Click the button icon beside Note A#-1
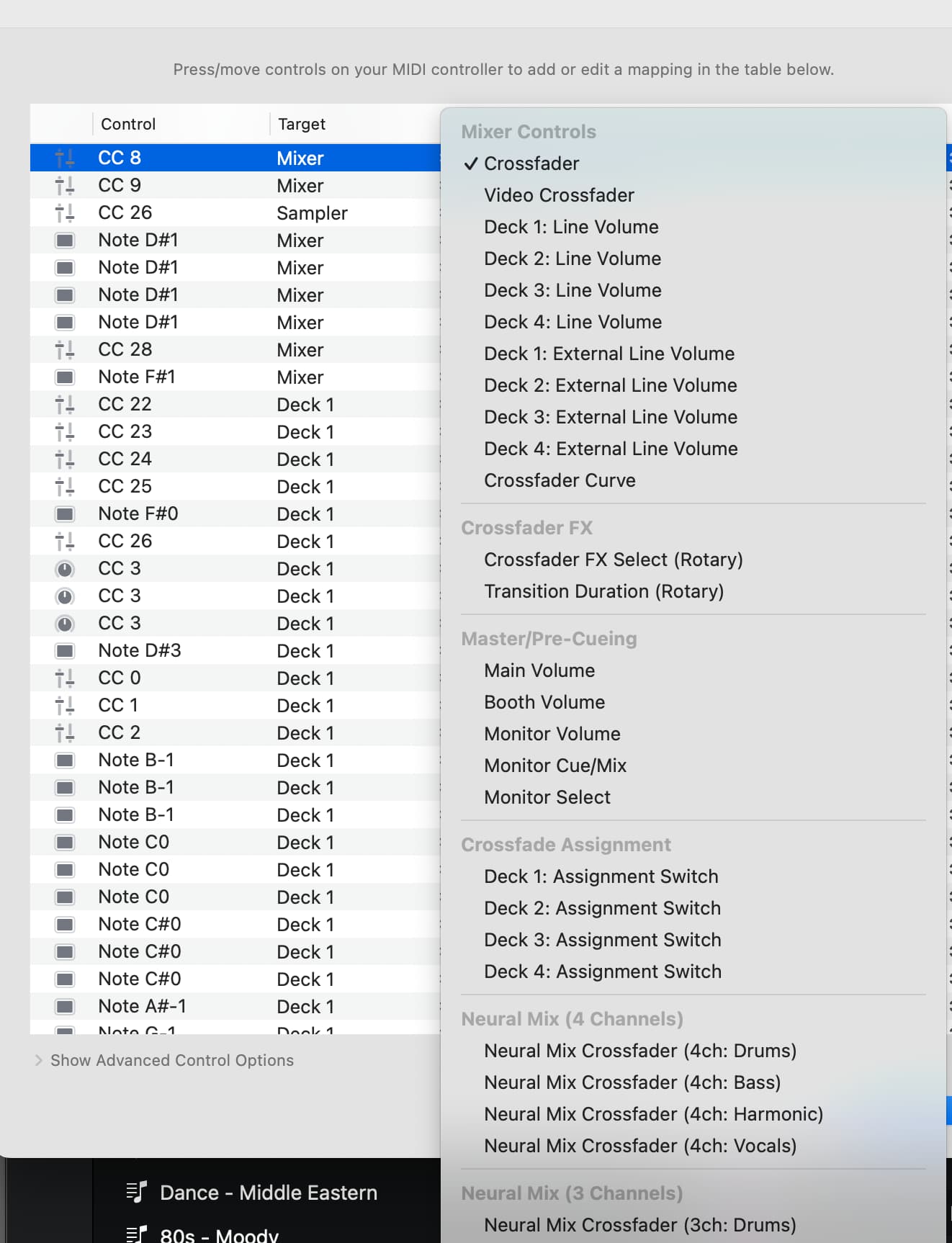 [65, 1007]
